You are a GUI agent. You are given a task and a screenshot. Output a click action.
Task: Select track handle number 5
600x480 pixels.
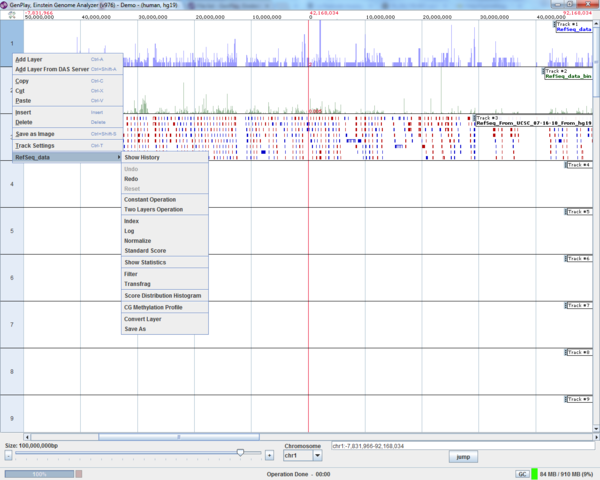(x=11, y=231)
